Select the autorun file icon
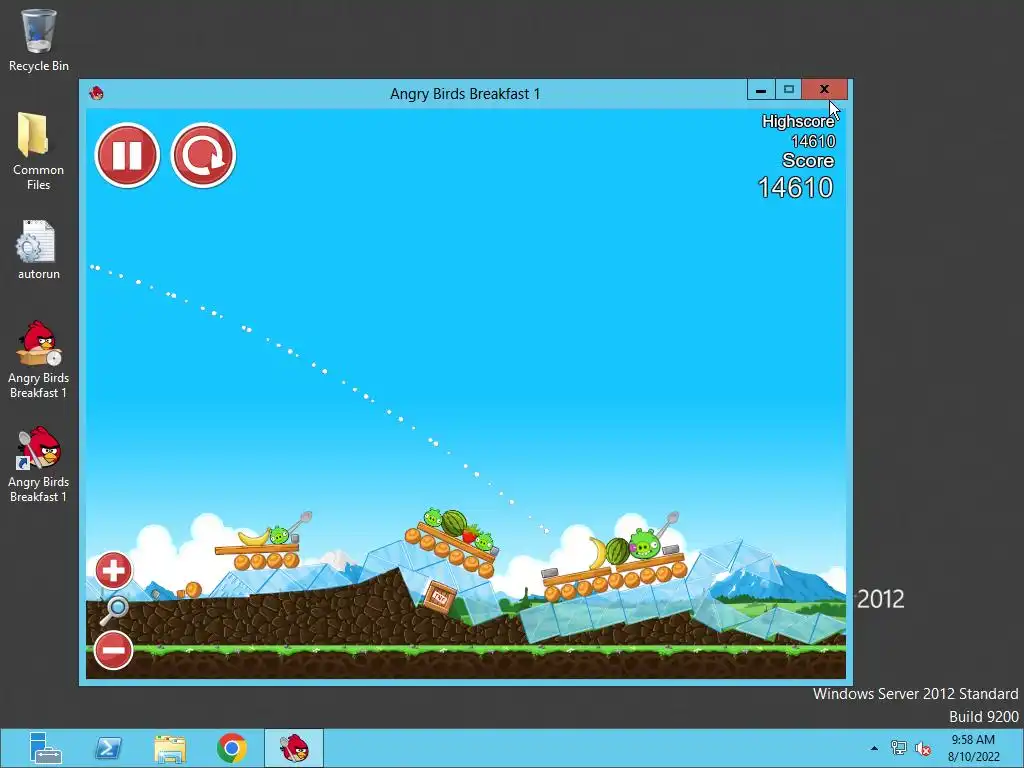 coord(39,250)
